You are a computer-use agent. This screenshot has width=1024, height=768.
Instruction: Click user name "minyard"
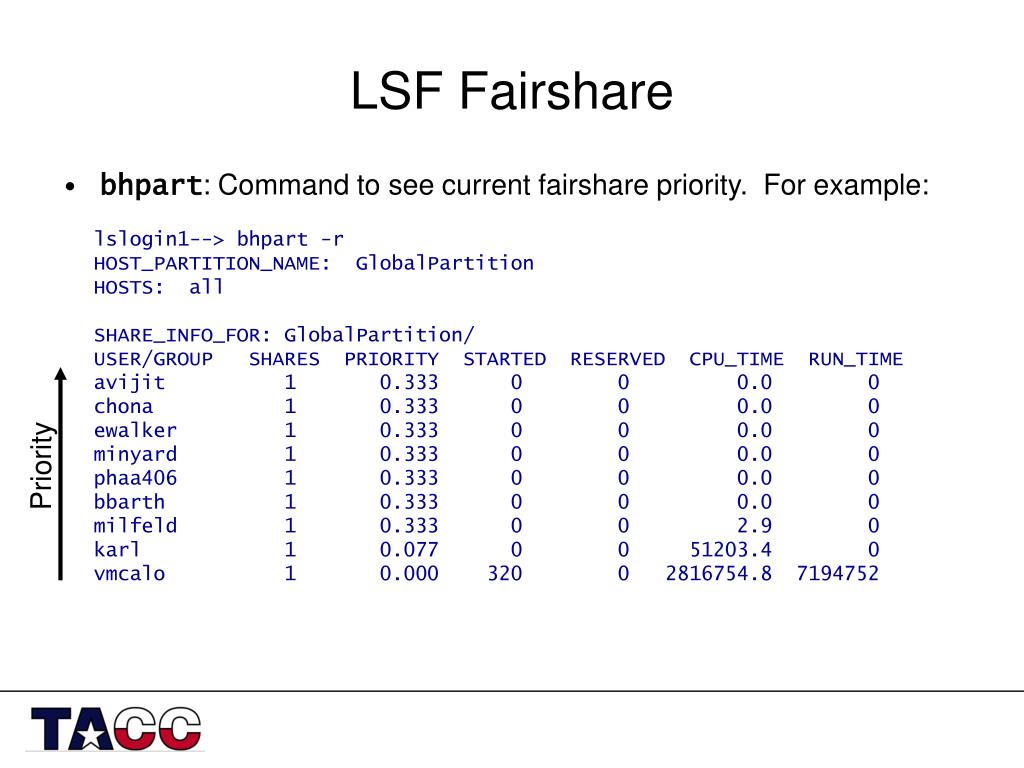[x=135, y=455]
